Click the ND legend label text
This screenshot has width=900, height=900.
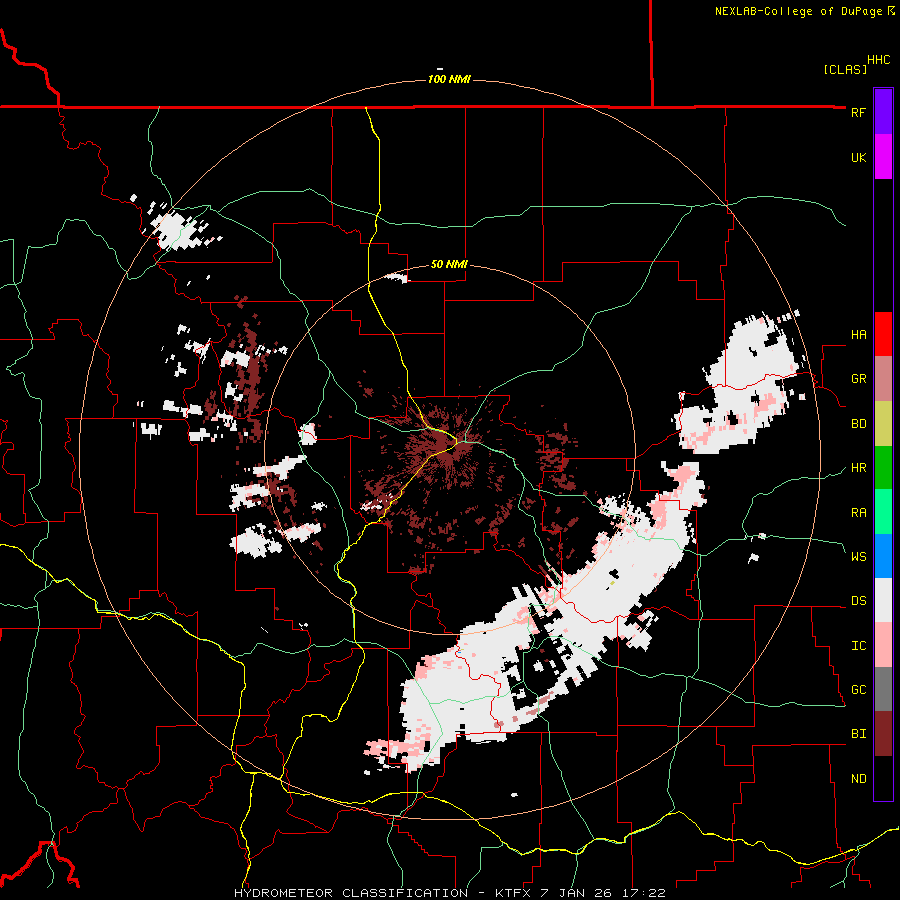tap(858, 779)
